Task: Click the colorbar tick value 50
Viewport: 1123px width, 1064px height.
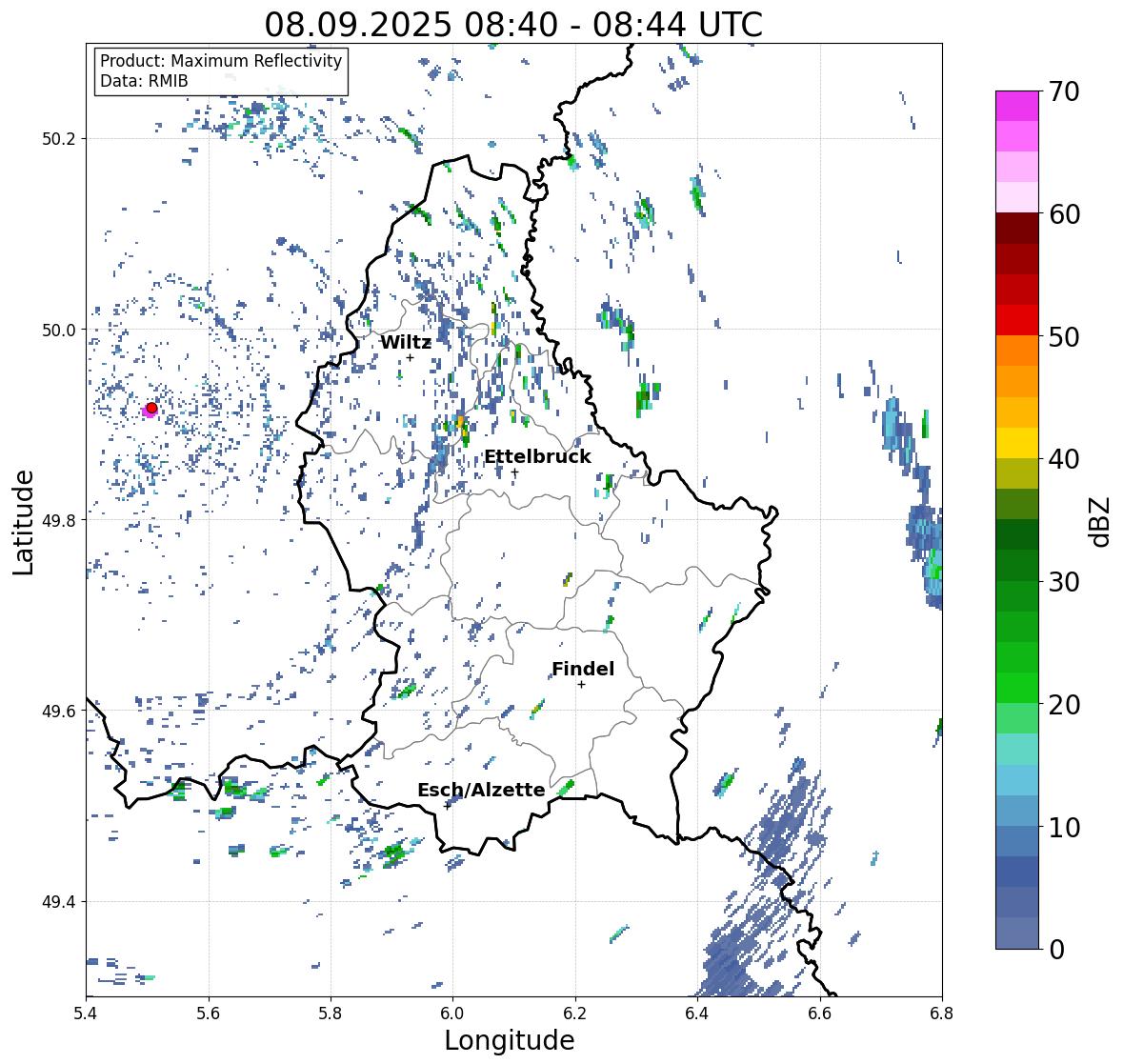Action: tap(1064, 336)
